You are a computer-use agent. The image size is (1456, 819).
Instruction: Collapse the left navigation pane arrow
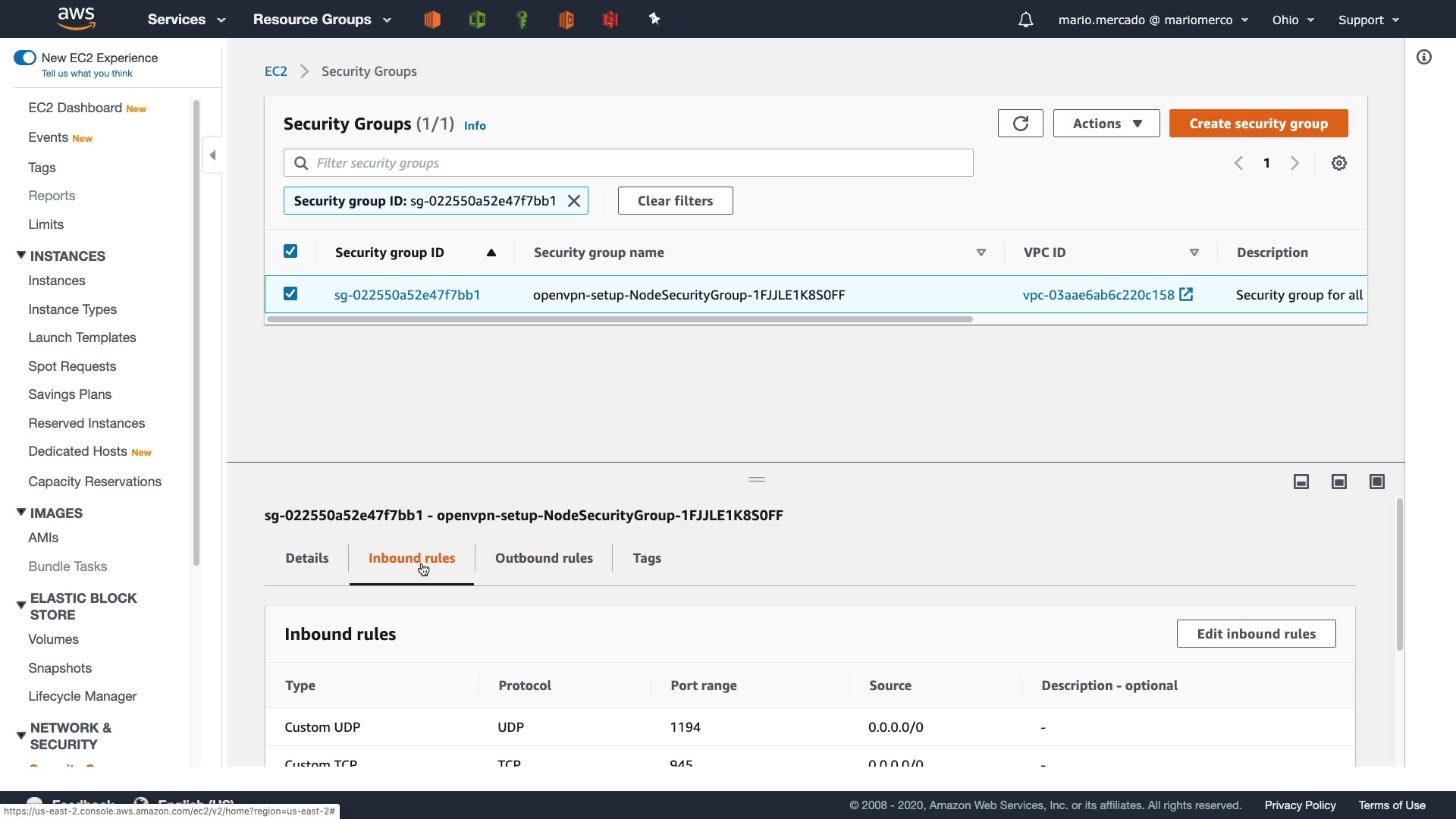point(213,155)
